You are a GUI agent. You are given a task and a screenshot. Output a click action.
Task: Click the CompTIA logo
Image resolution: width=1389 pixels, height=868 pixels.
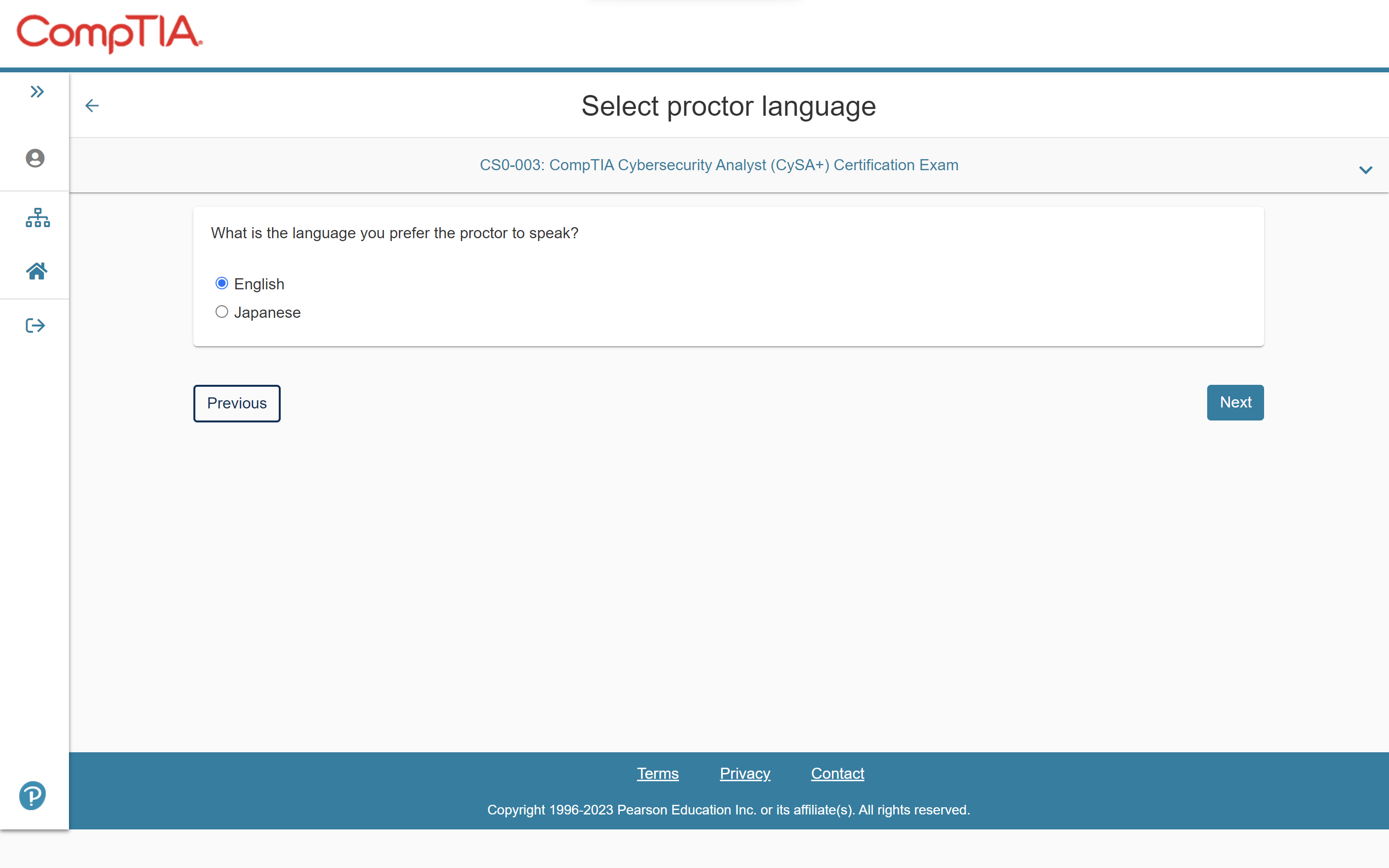point(109,33)
